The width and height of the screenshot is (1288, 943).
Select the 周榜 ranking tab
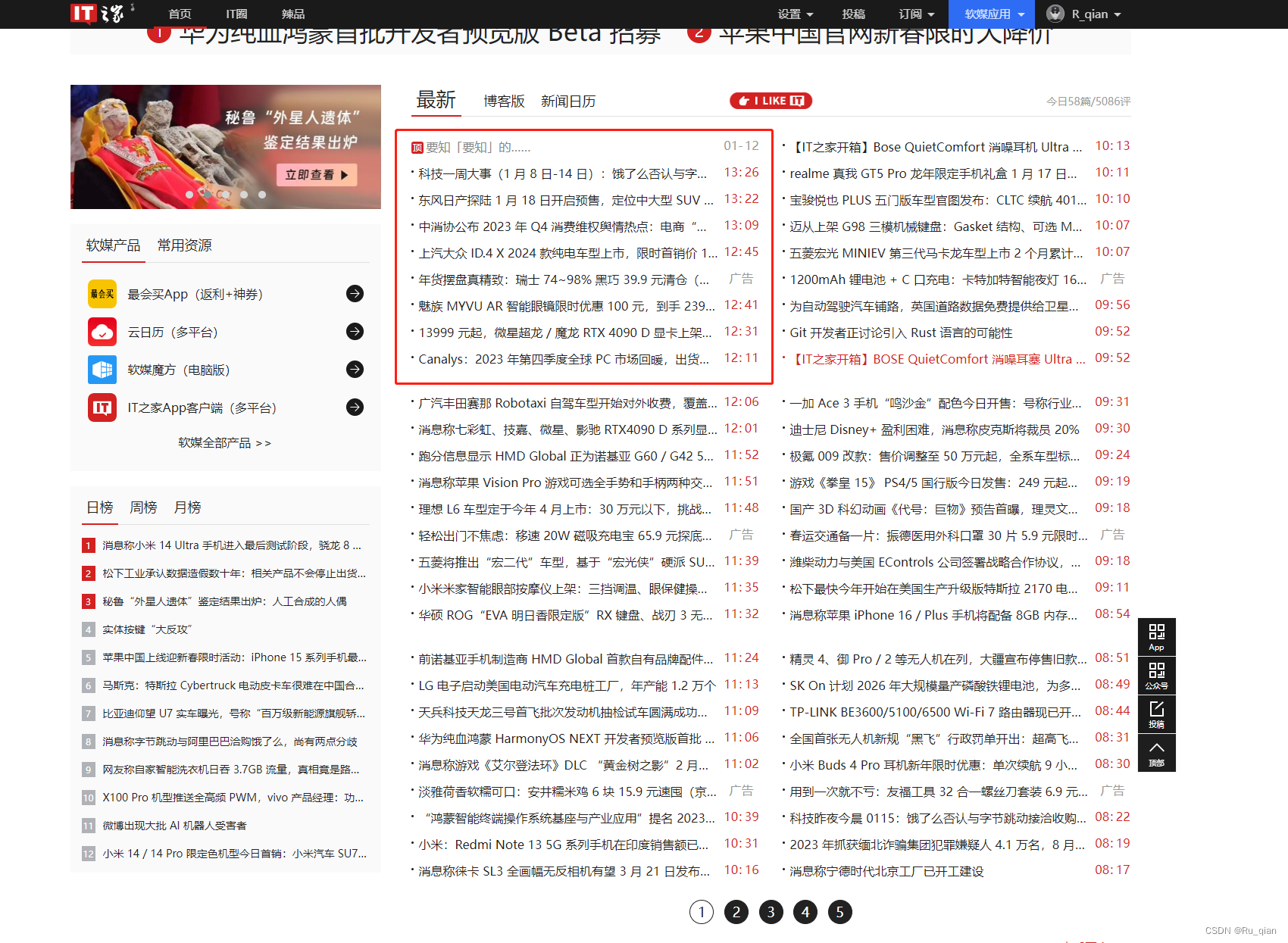pyautogui.click(x=143, y=507)
